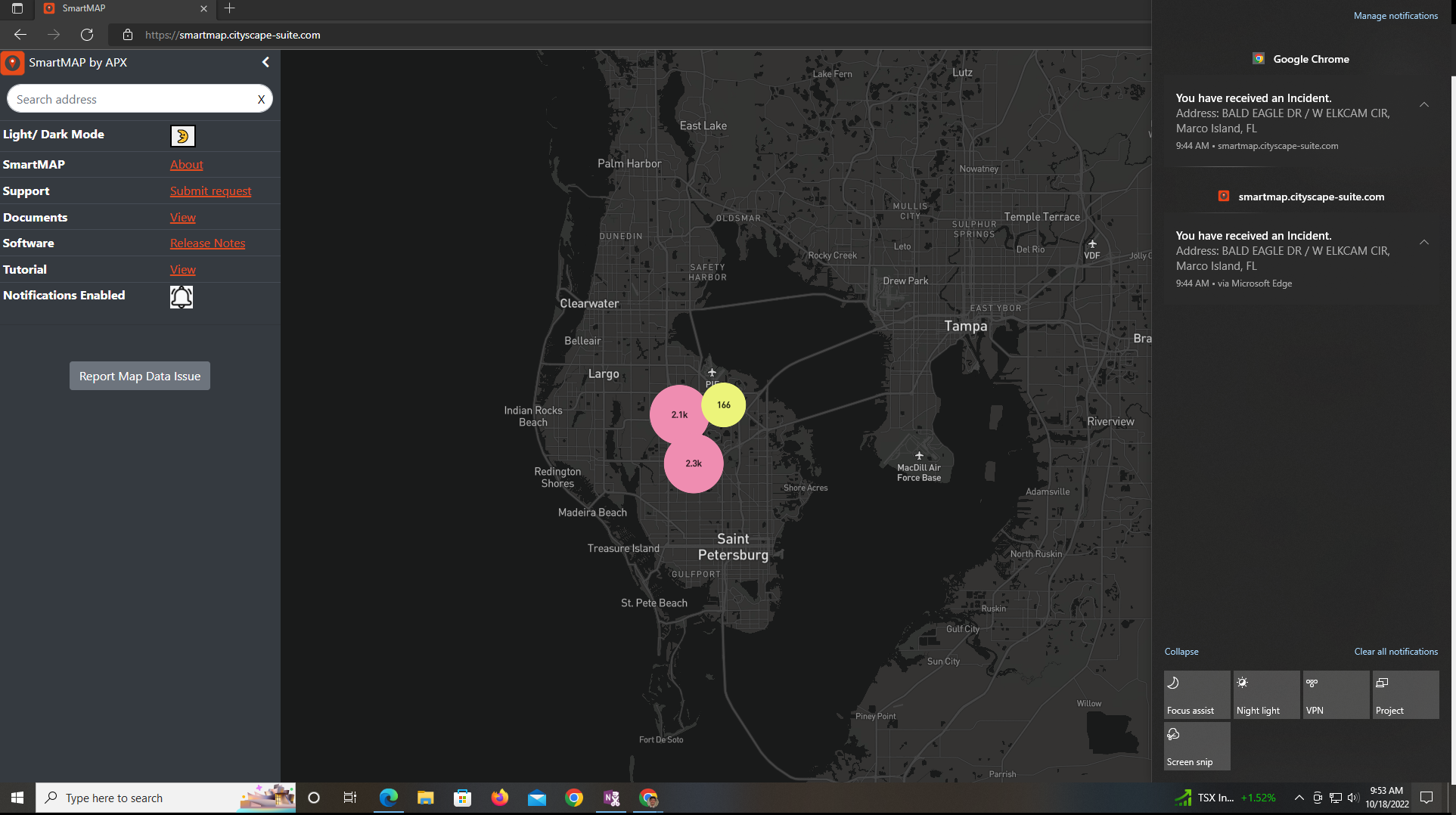This screenshot has width=1456, height=815.
Task: Click the site lock icon in address bar
Action: tap(128, 35)
